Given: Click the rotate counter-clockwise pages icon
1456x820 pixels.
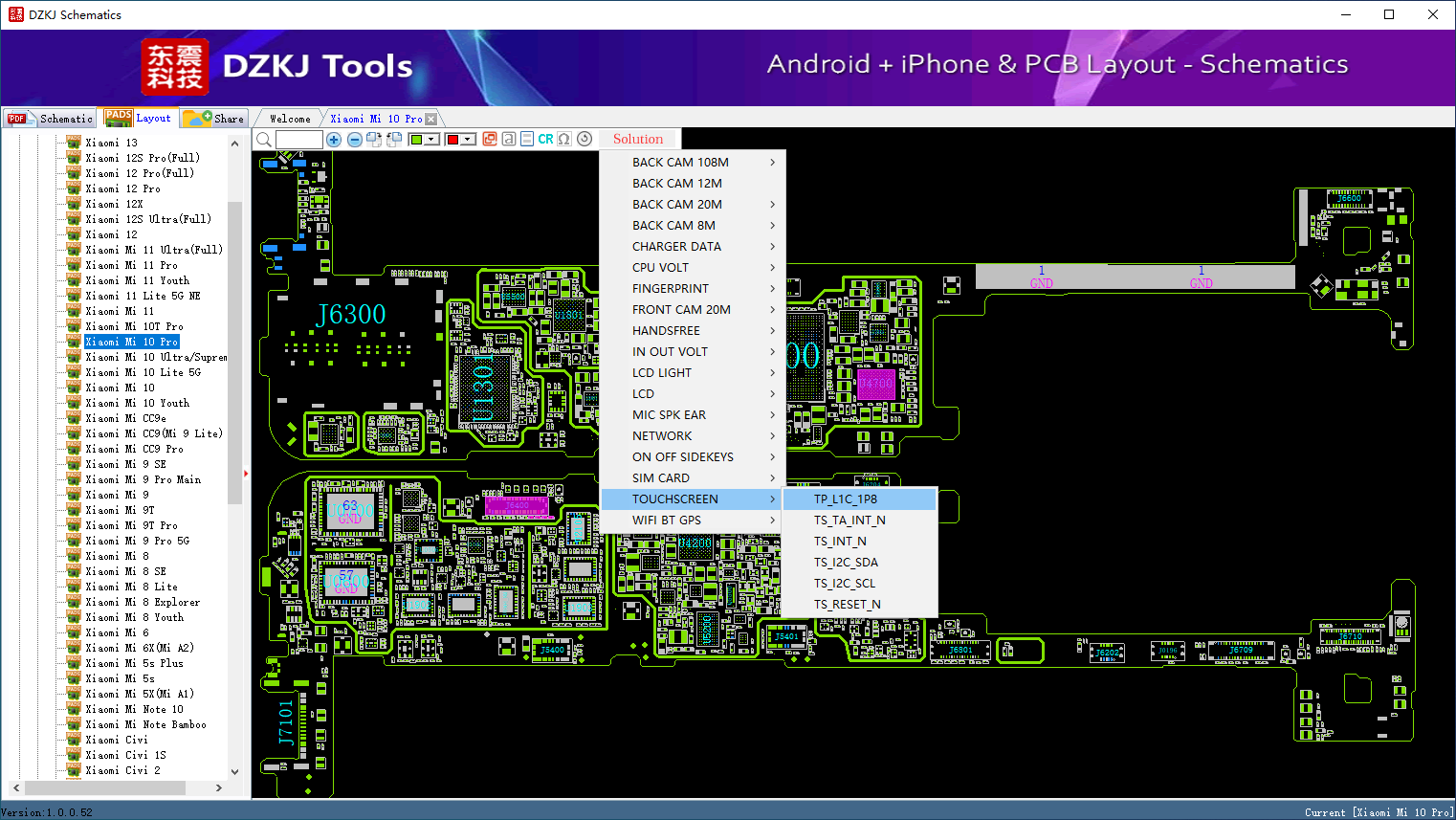Looking at the screenshot, I should 393,140.
